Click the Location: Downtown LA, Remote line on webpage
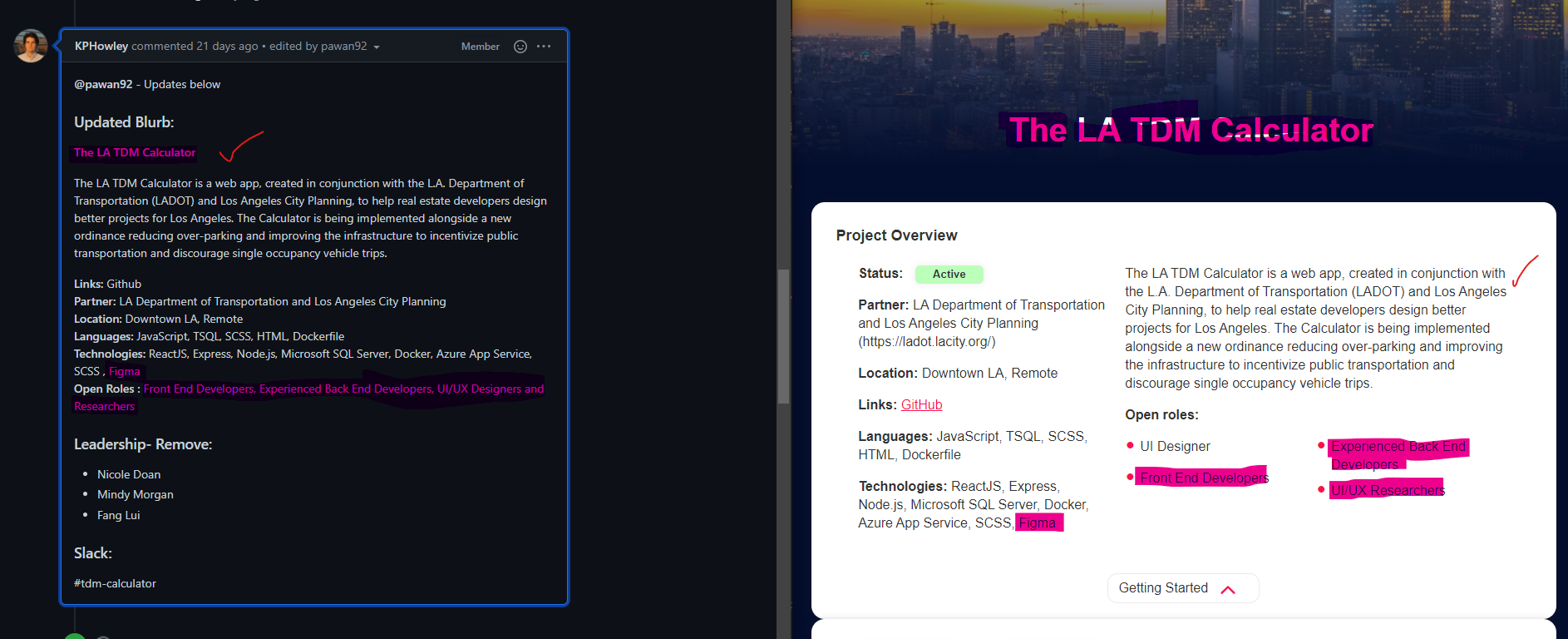Image resolution: width=1568 pixels, height=639 pixels. pyautogui.click(x=958, y=373)
